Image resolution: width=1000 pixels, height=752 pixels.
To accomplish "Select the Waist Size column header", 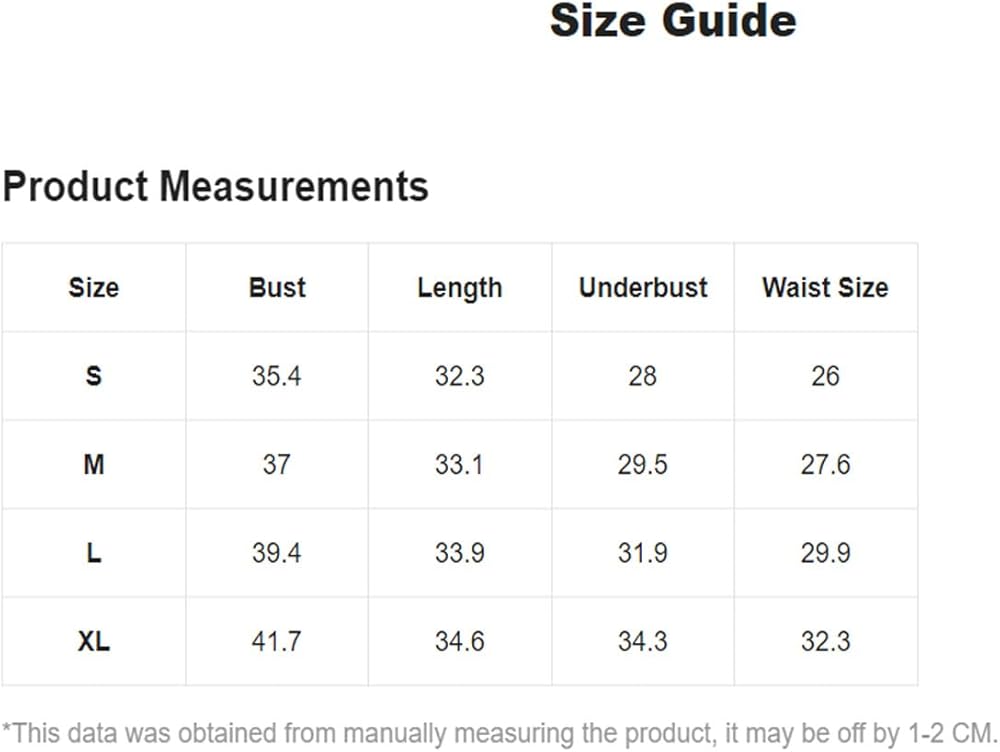I will pos(825,288).
